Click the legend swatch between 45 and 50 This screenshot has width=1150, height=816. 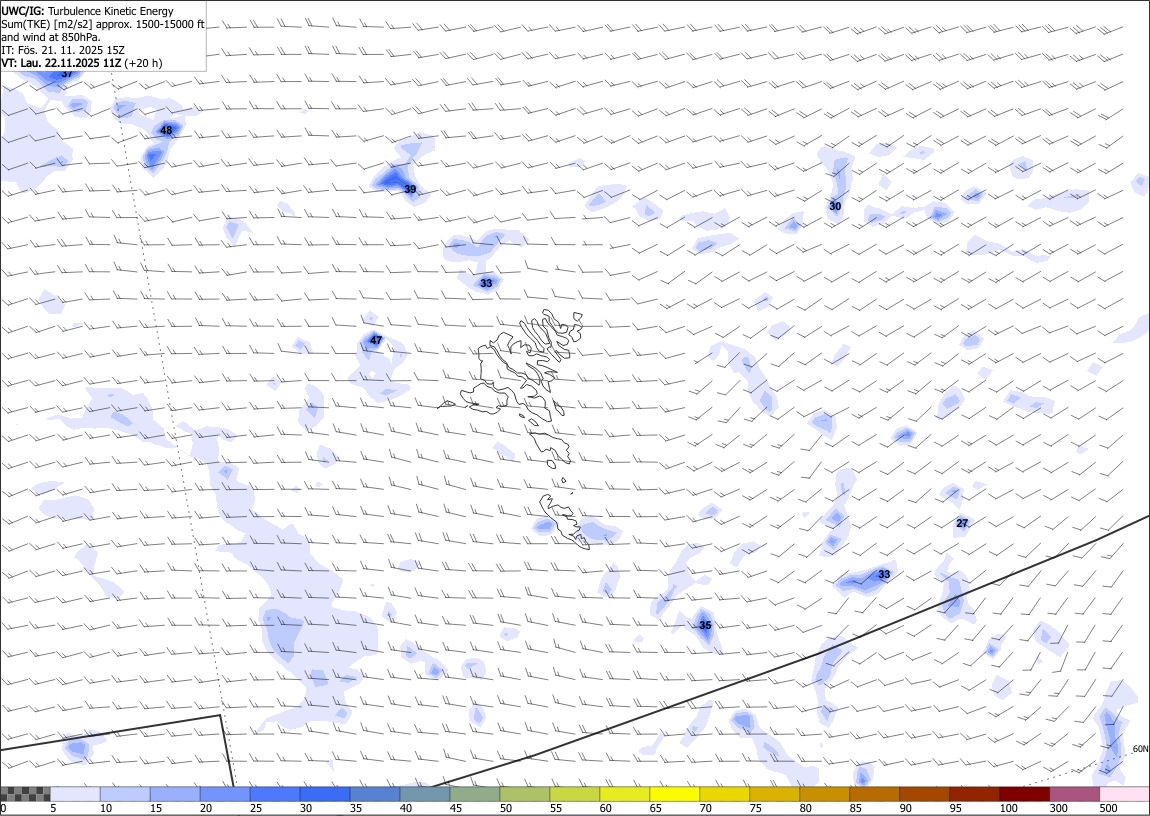tap(475, 793)
